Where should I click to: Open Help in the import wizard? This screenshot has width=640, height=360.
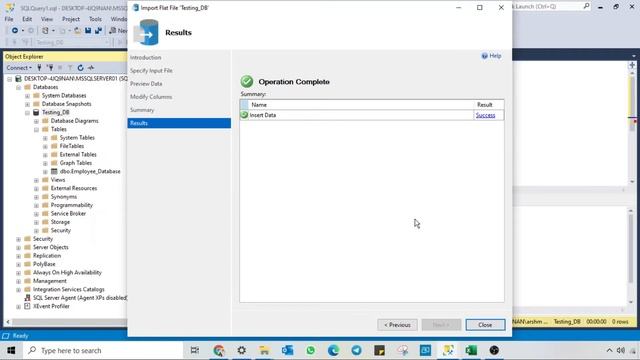(x=491, y=56)
